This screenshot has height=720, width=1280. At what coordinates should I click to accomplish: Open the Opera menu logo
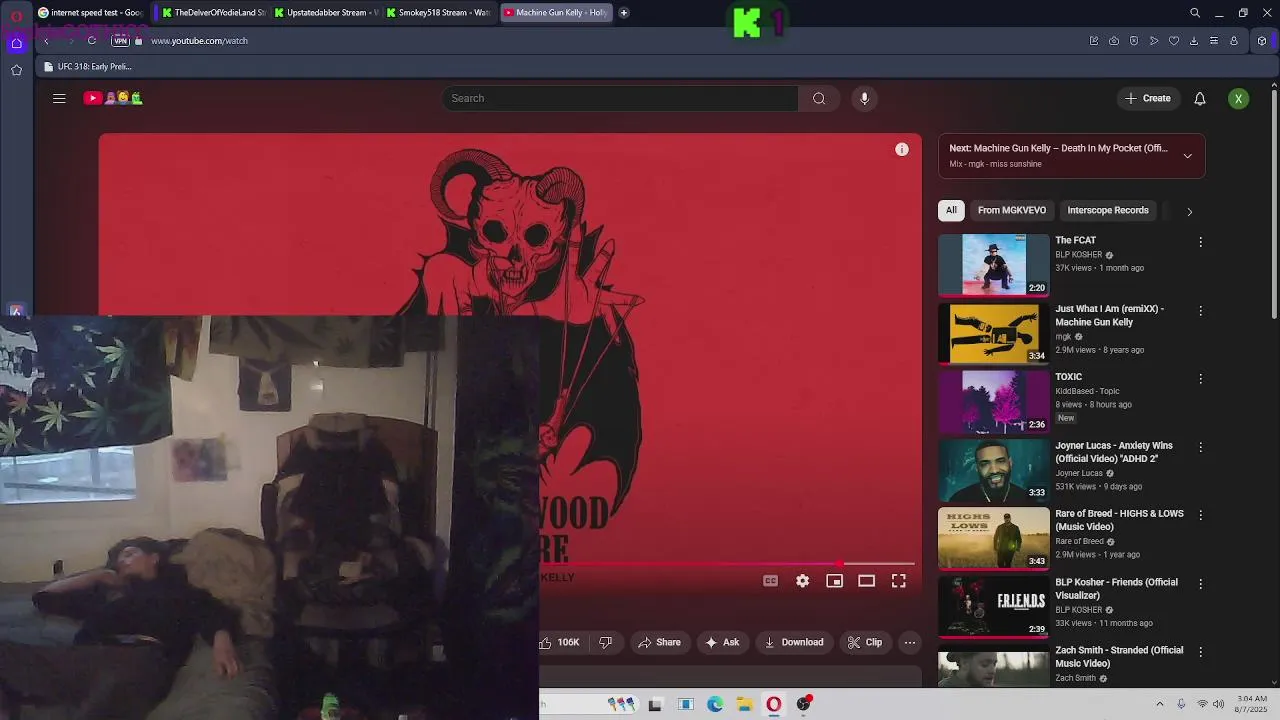(x=16, y=16)
